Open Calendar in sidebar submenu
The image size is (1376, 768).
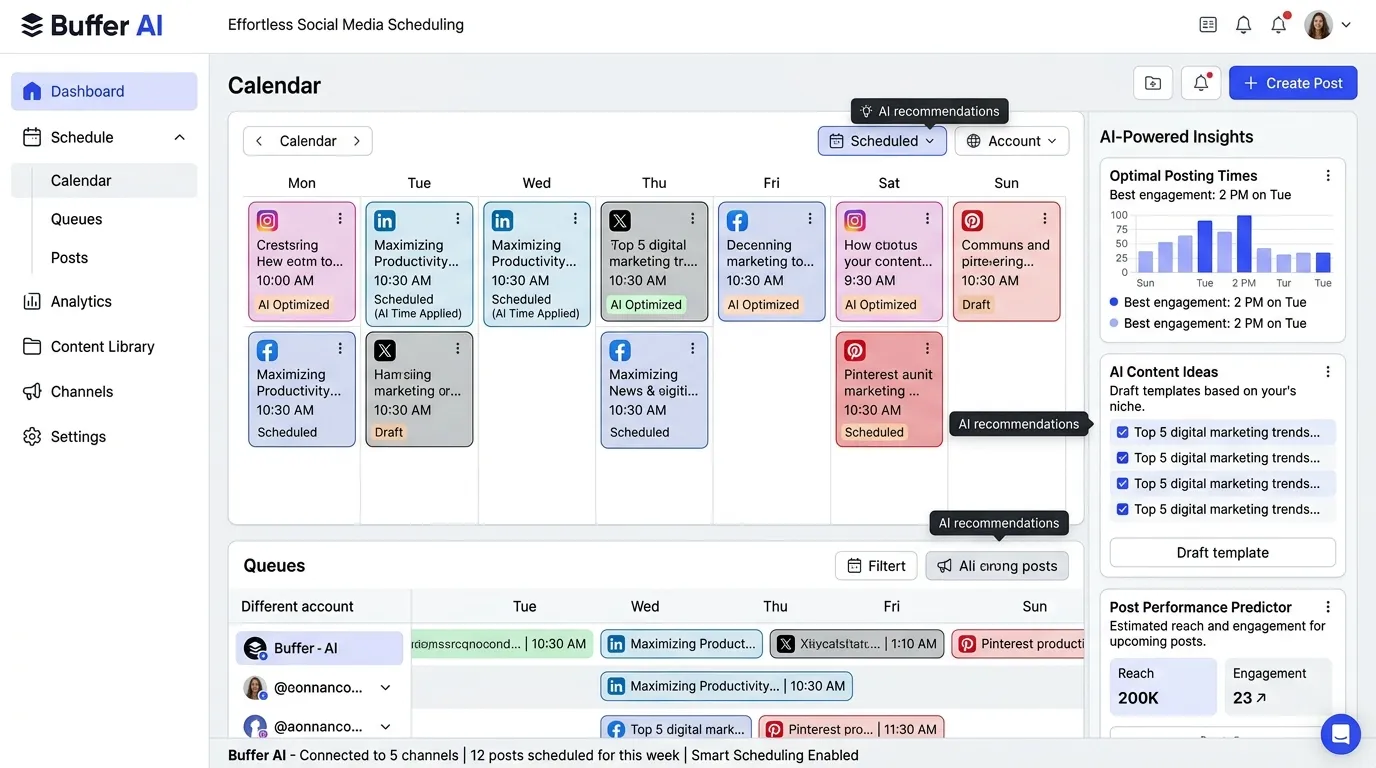[x=104, y=181]
